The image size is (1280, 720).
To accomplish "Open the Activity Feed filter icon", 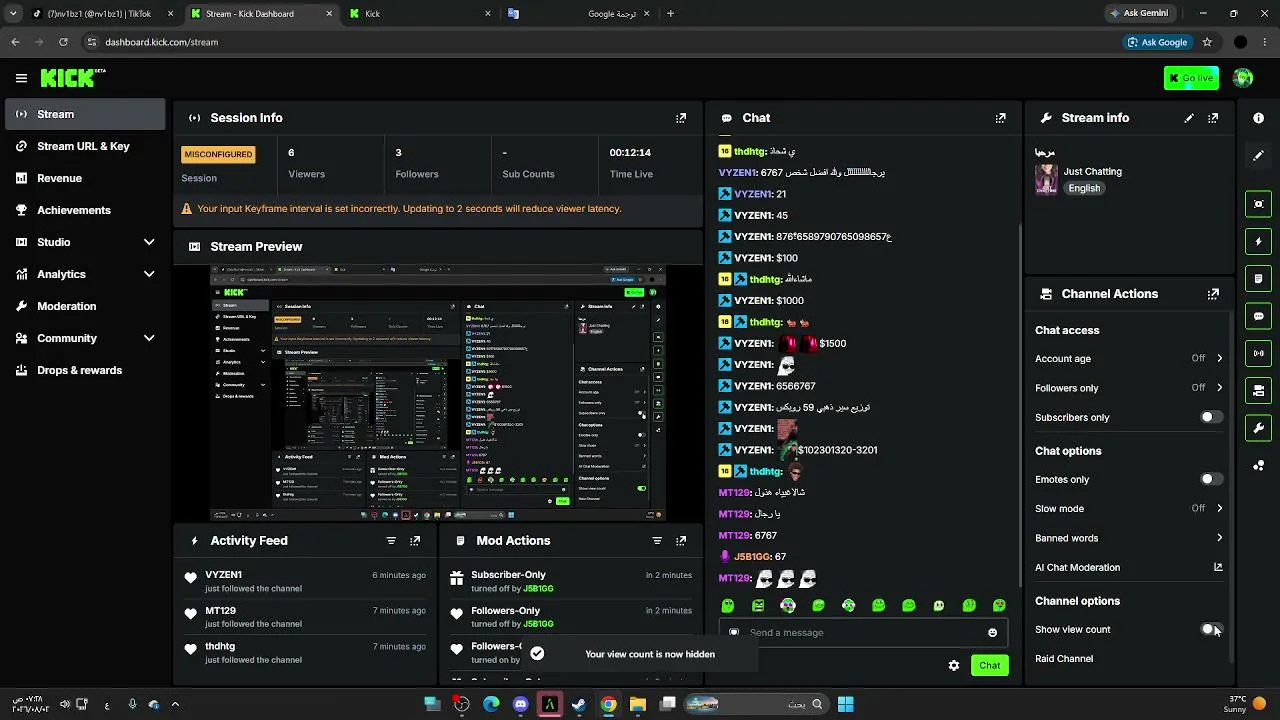I will tap(391, 541).
